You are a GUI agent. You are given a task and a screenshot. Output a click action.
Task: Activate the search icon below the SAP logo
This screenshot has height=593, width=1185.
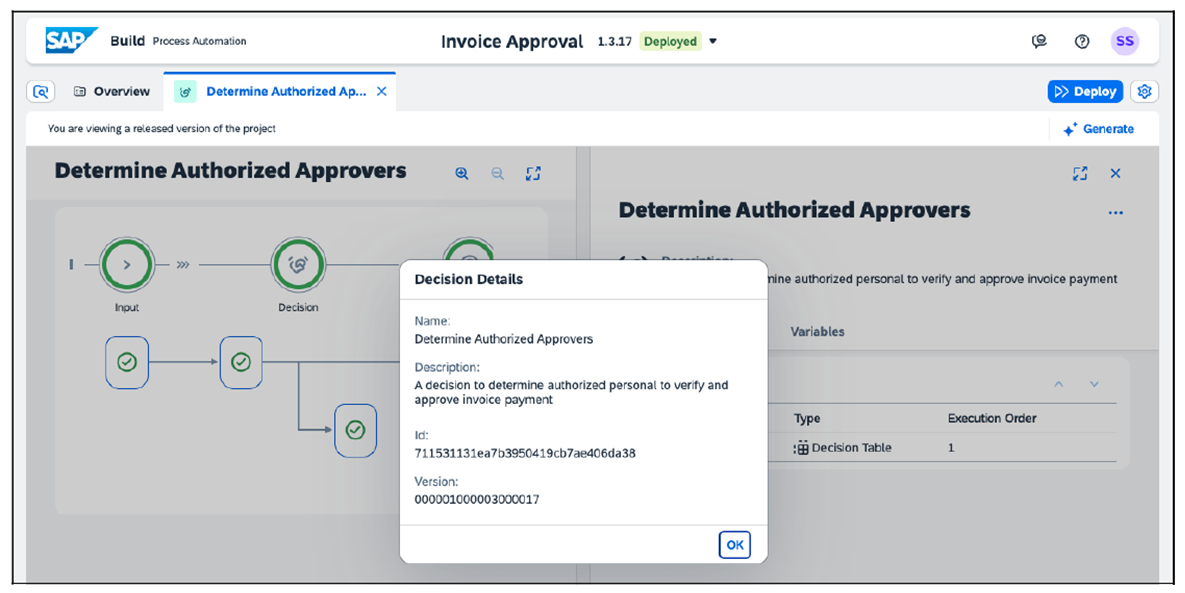(40, 91)
